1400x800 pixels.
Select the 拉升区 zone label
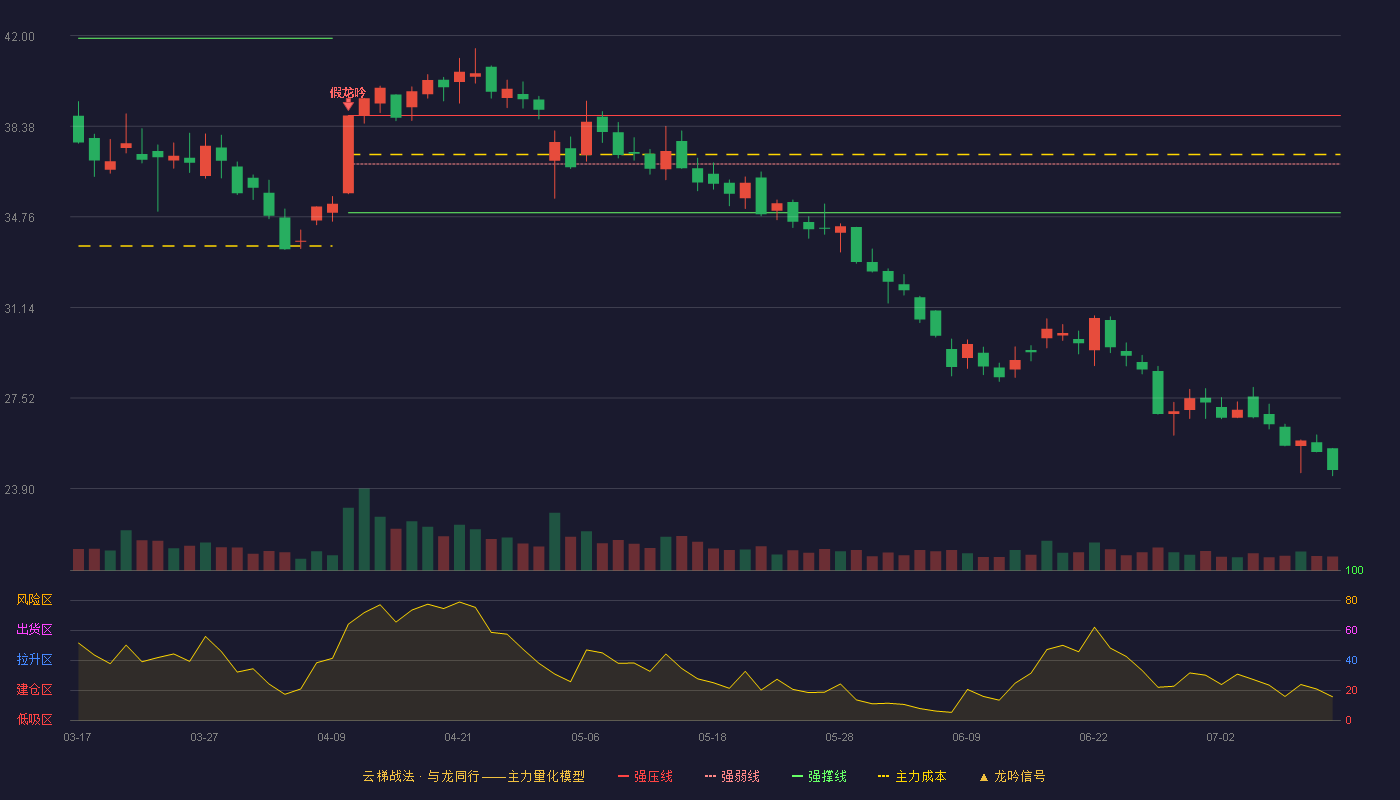34,660
